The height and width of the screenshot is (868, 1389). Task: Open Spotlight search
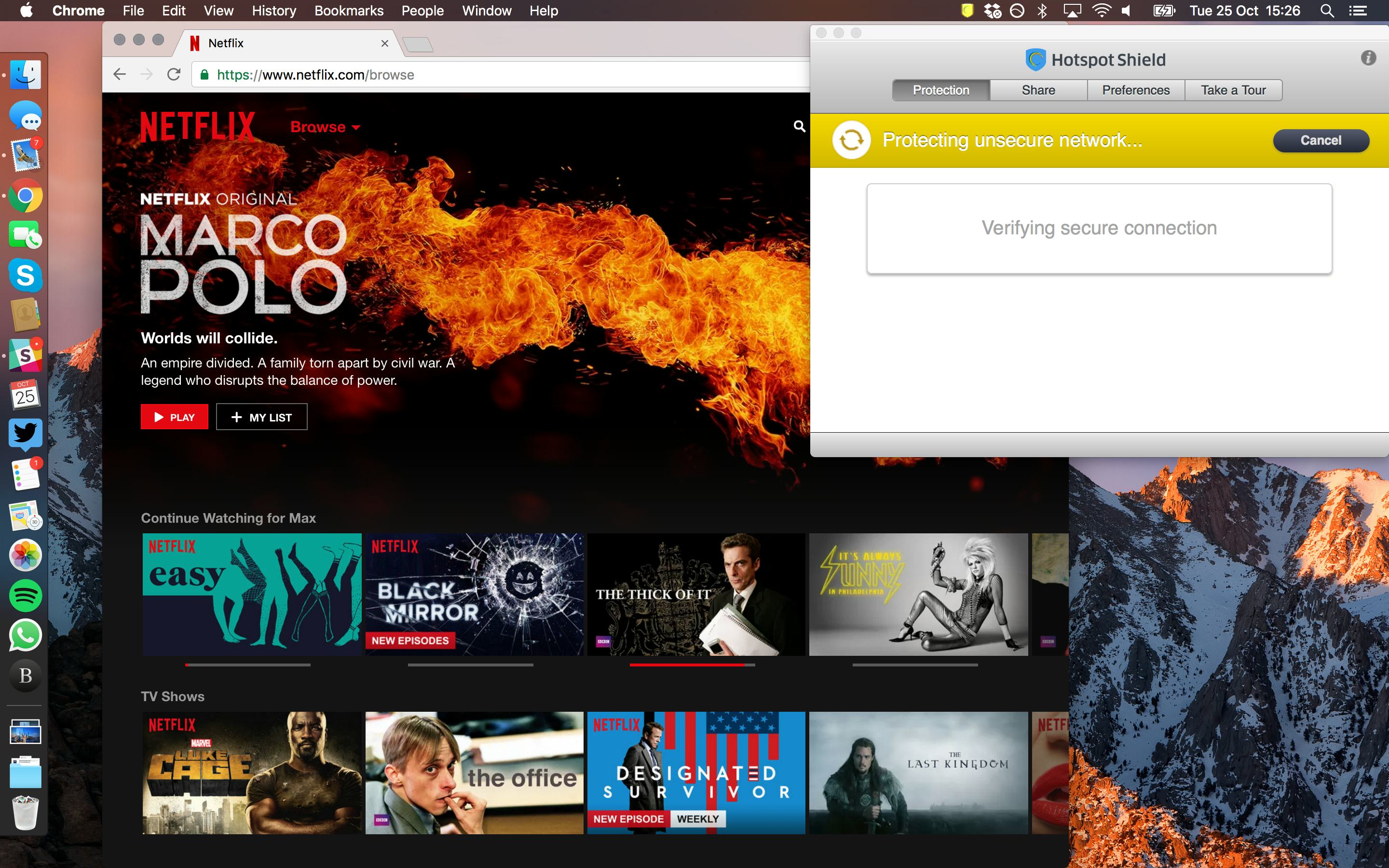click(1326, 10)
